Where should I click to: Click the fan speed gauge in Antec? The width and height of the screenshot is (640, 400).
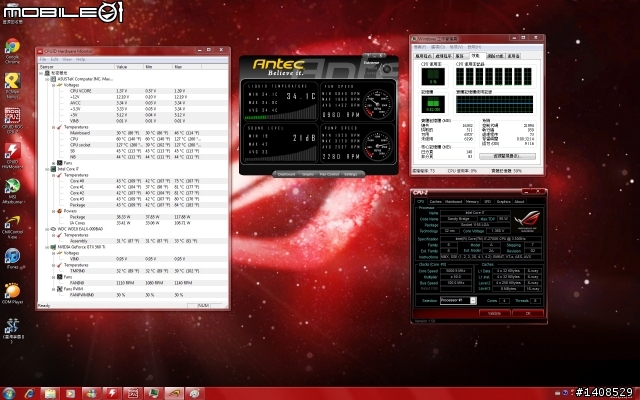(x=378, y=104)
